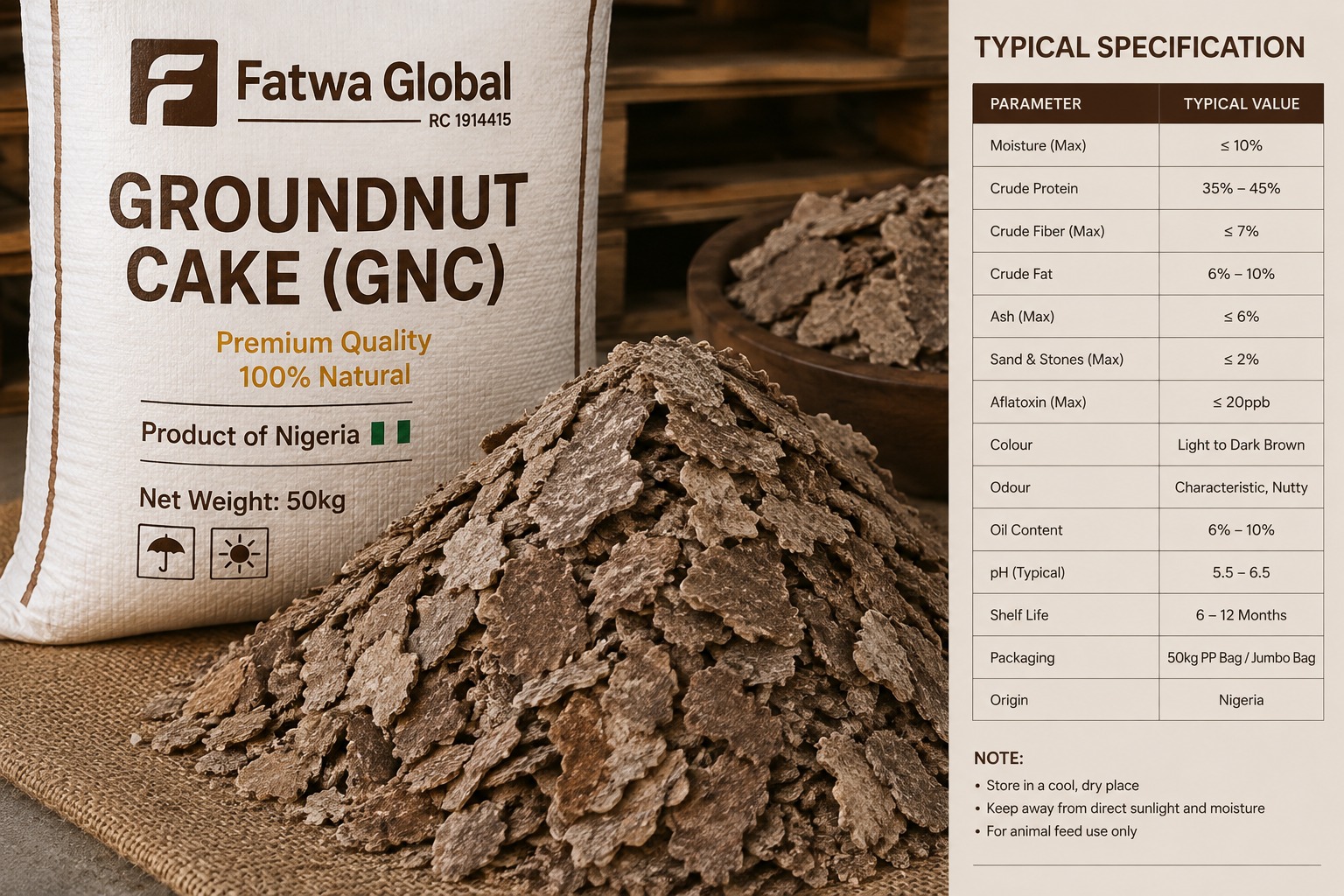Click the '35% – 45%' value cell

click(1241, 188)
